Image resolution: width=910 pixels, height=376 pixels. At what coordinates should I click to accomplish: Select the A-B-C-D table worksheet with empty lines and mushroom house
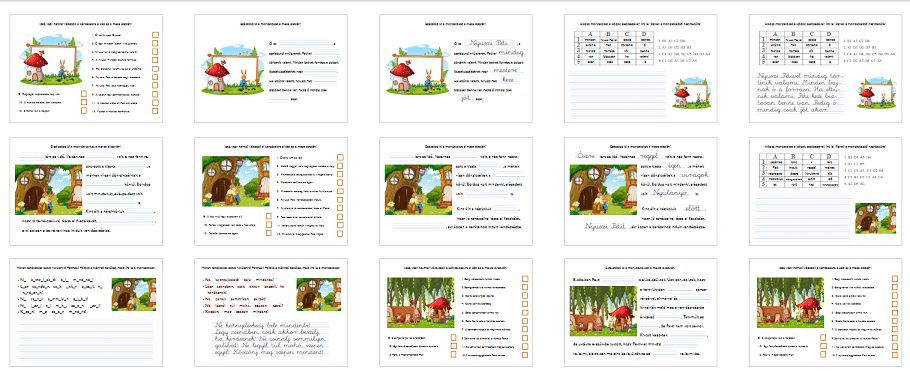(x=641, y=68)
